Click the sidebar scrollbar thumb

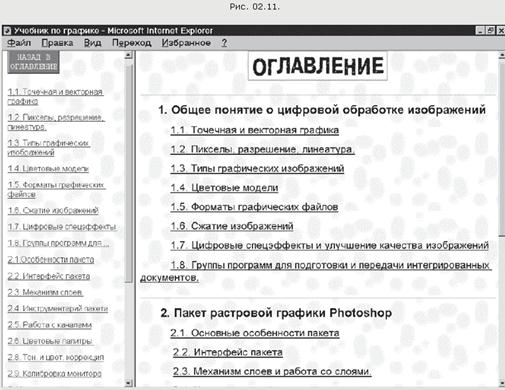(x=129, y=173)
